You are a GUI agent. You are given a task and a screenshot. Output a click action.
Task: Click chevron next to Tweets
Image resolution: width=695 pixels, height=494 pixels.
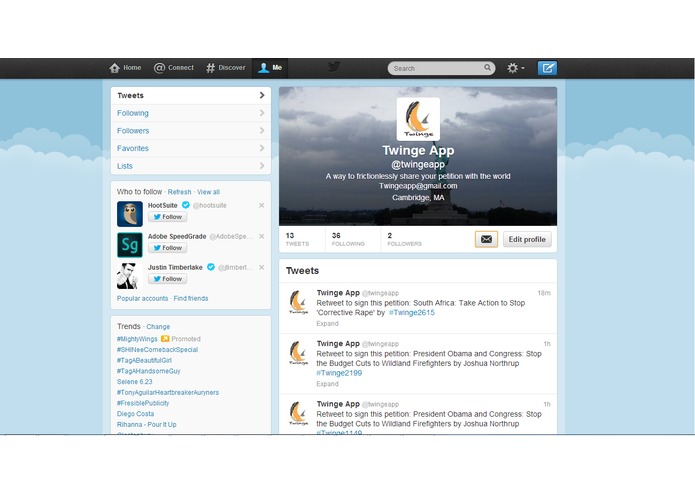pyautogui.click(x=262, y=95)
